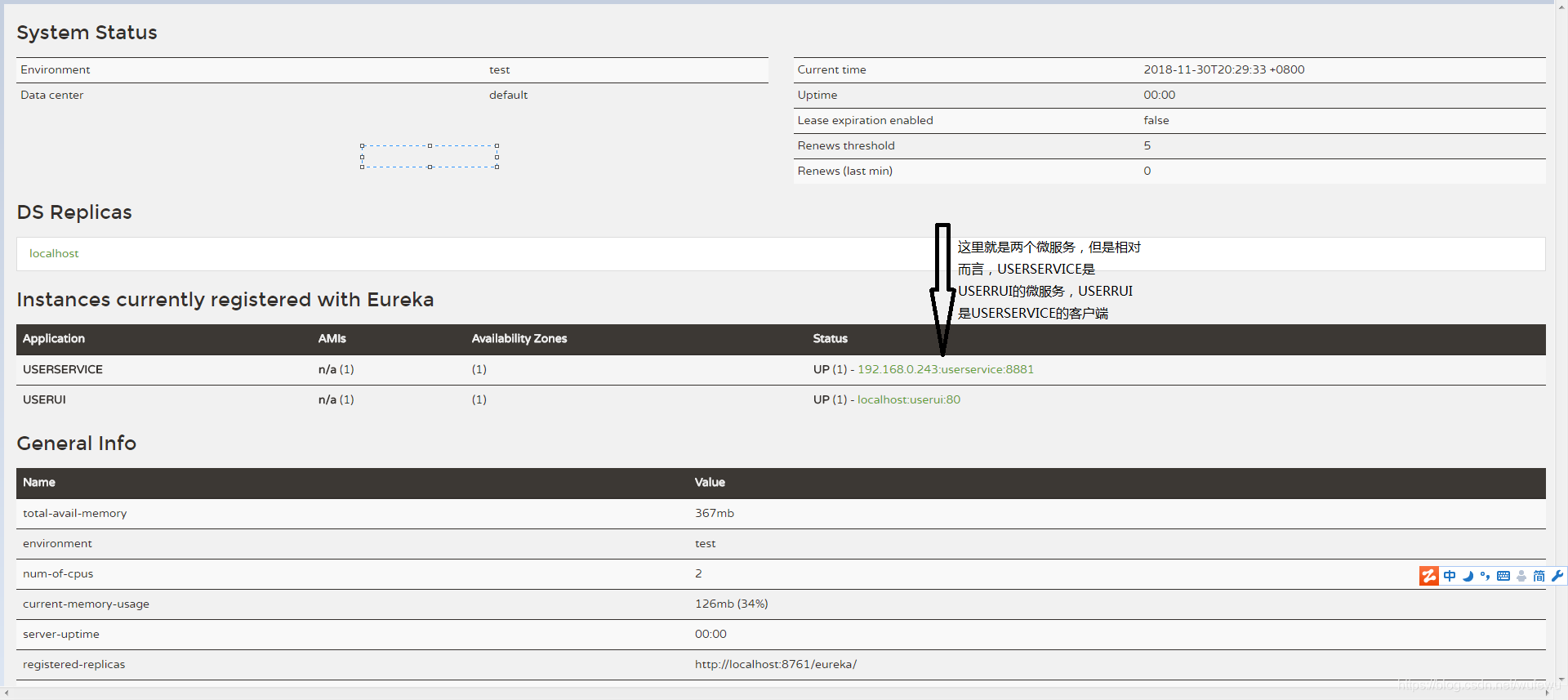Click the horizontal scrollbar left arrow
Image resolution: width=1568 pixels, height=700 pixels.
(x=7, y=693)
